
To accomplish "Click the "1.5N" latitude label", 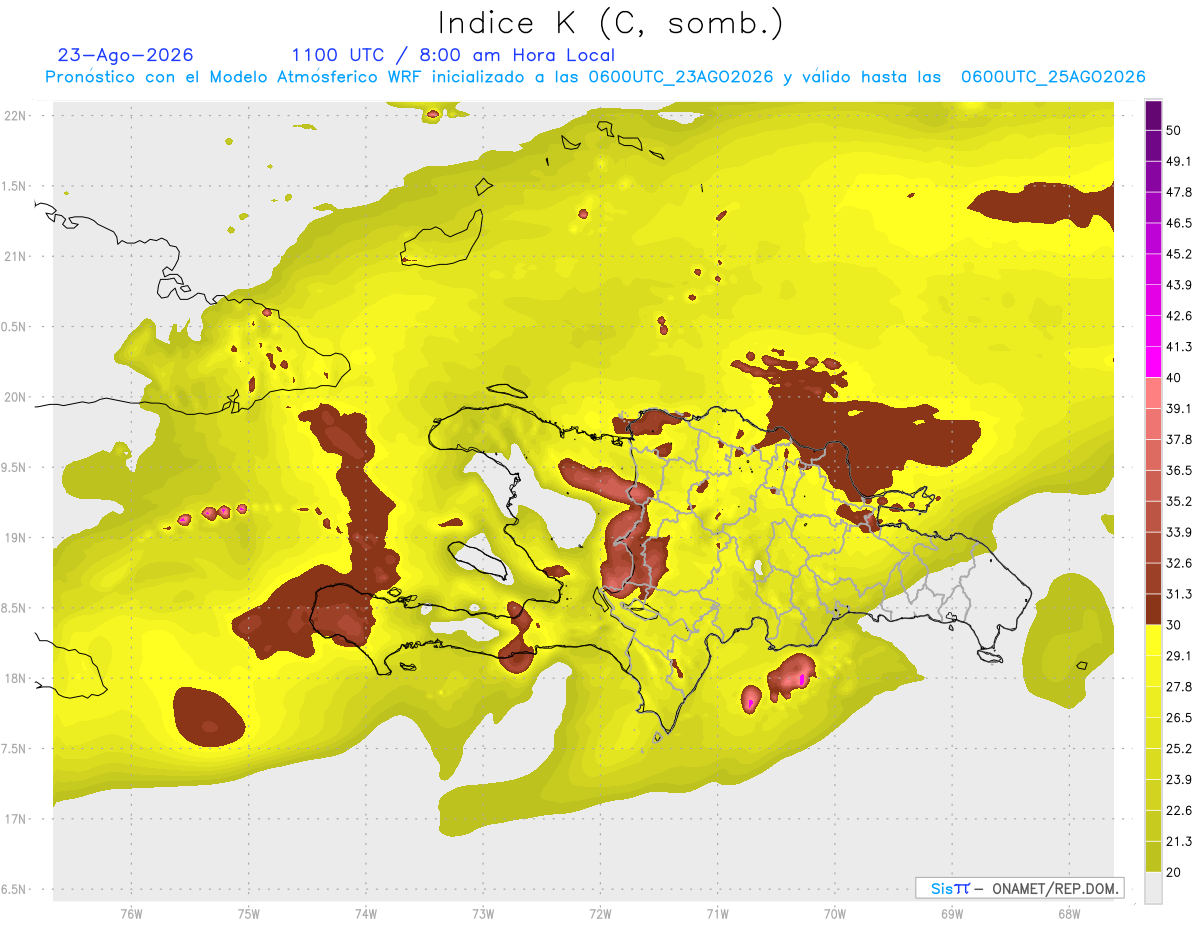I will coord(13,186).
